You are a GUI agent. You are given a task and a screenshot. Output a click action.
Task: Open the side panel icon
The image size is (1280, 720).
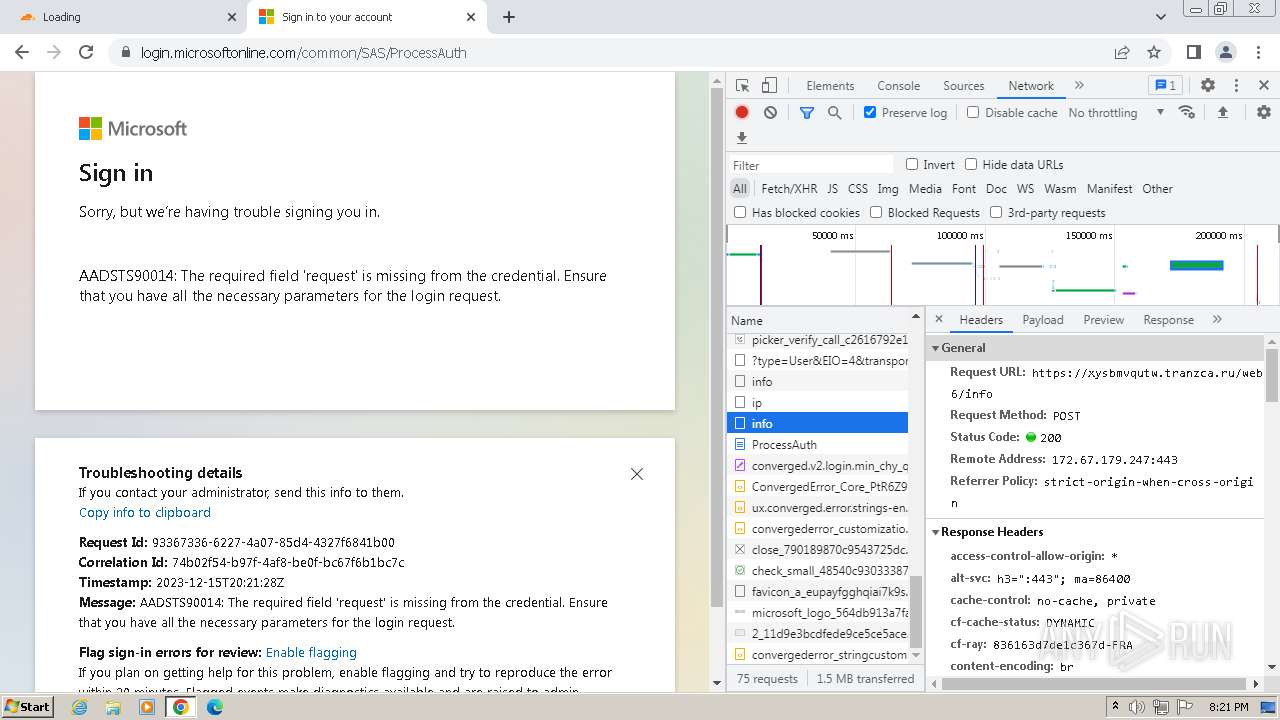coord(1194,52)
